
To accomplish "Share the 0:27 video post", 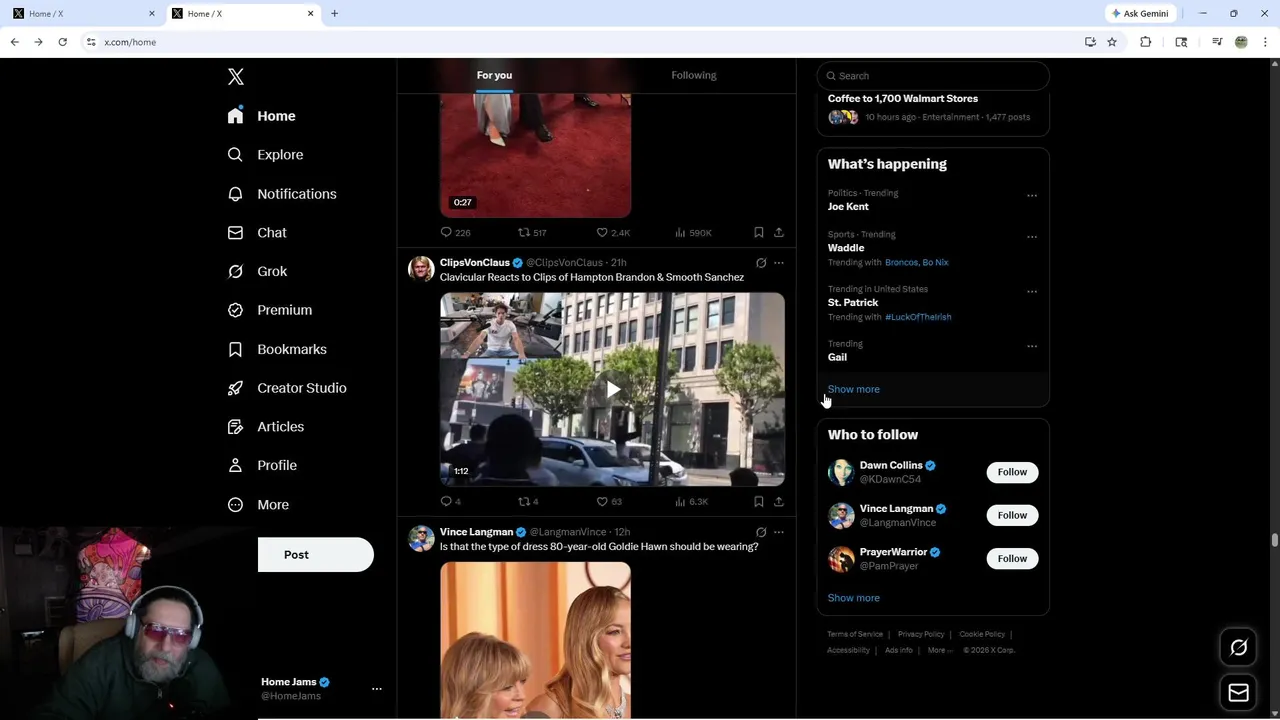I will [x=778, y=232].
